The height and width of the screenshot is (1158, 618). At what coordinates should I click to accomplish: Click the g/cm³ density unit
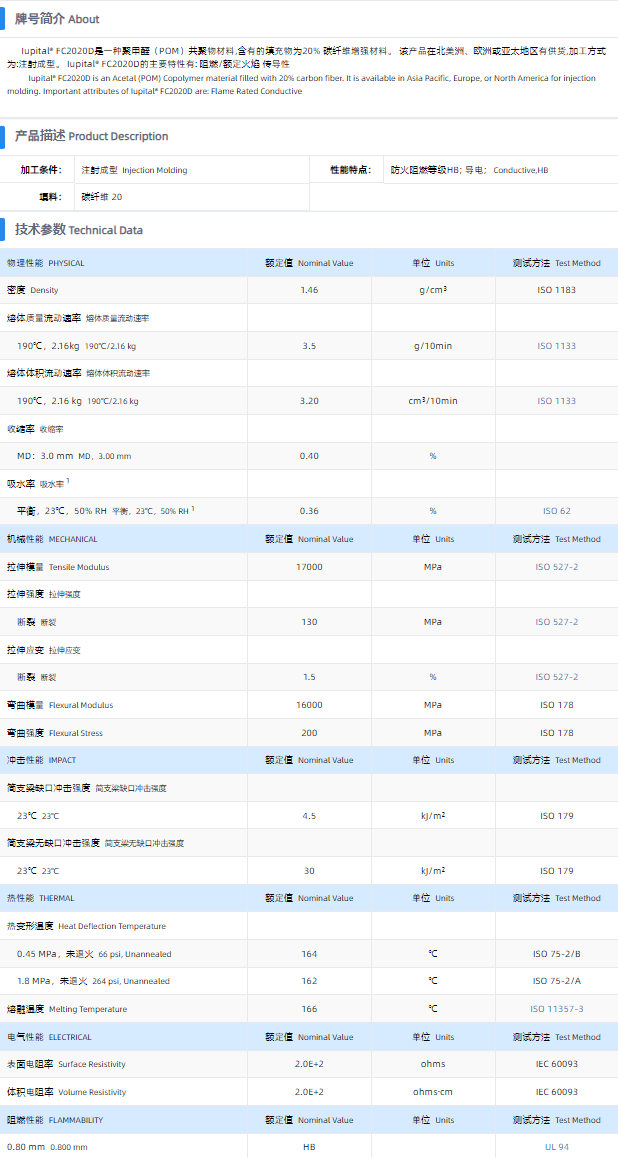click(433, 290)
